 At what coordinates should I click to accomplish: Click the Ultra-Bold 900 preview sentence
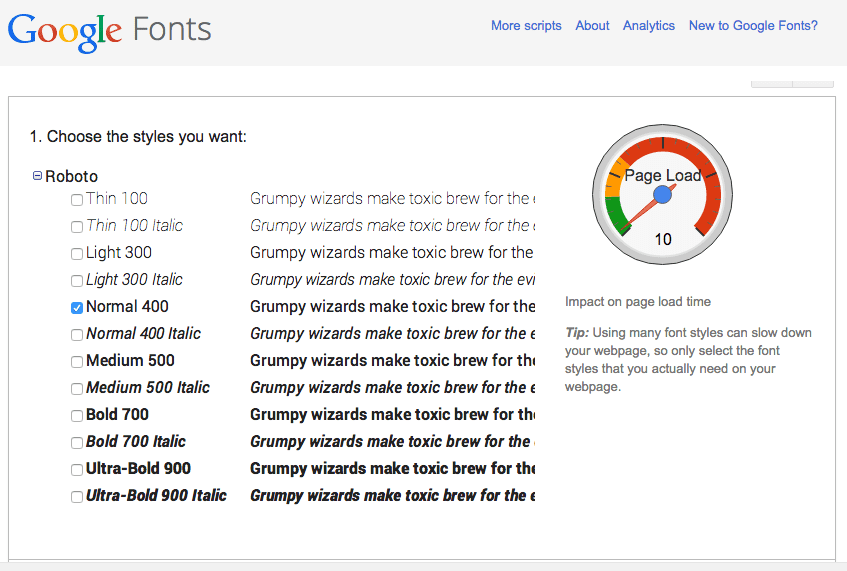[393, 469]
